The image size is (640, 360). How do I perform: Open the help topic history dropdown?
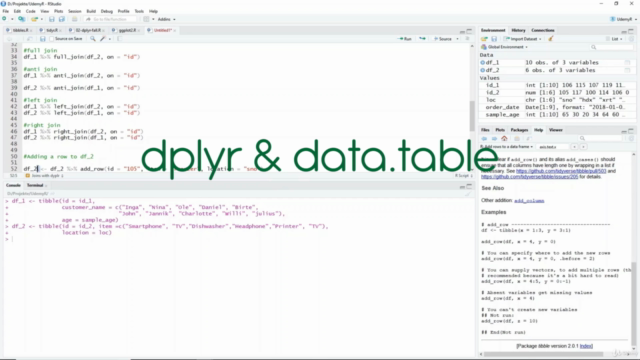click(507, 147)
